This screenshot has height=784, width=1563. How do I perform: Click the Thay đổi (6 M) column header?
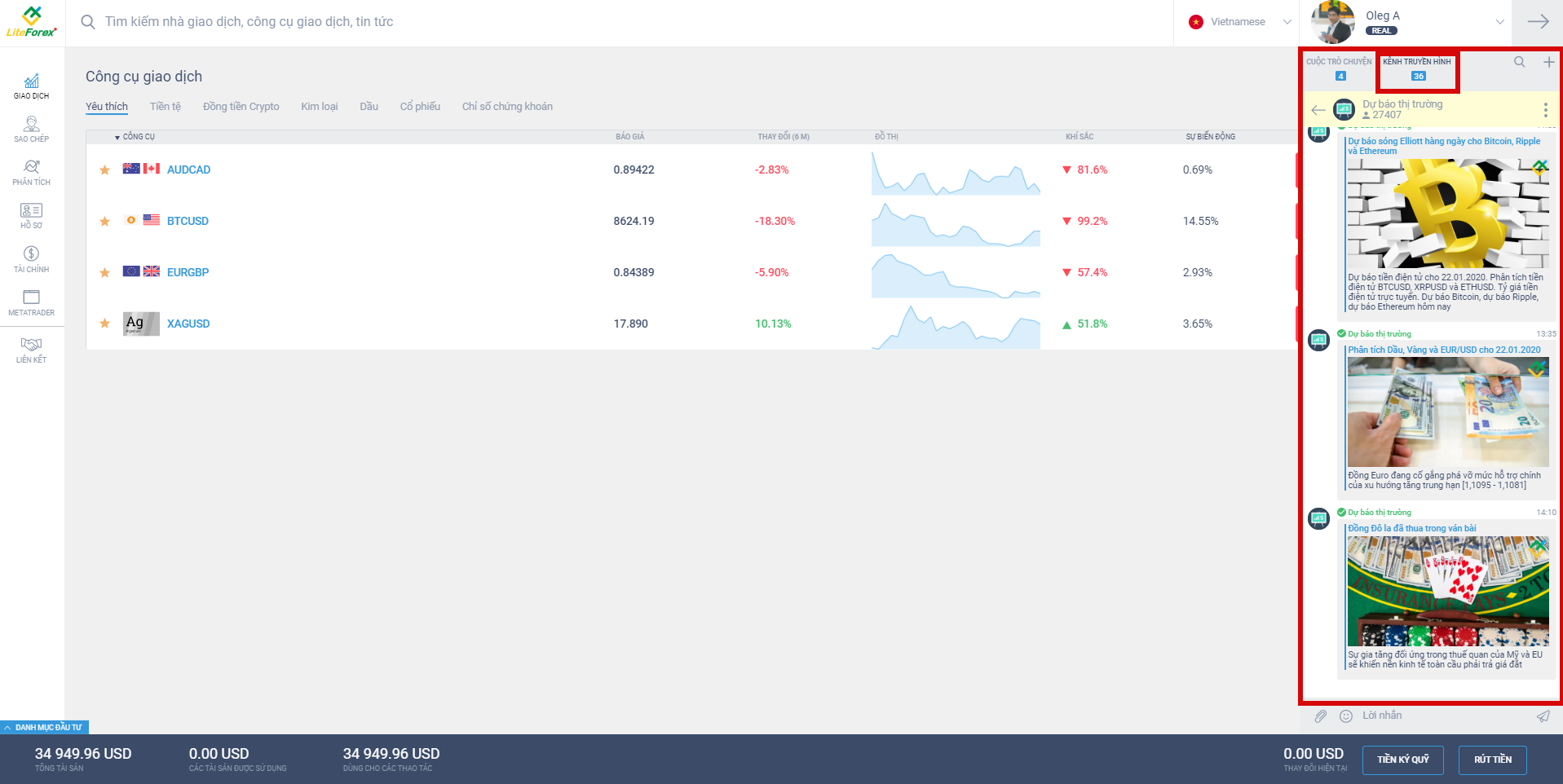tap(783, 137)
